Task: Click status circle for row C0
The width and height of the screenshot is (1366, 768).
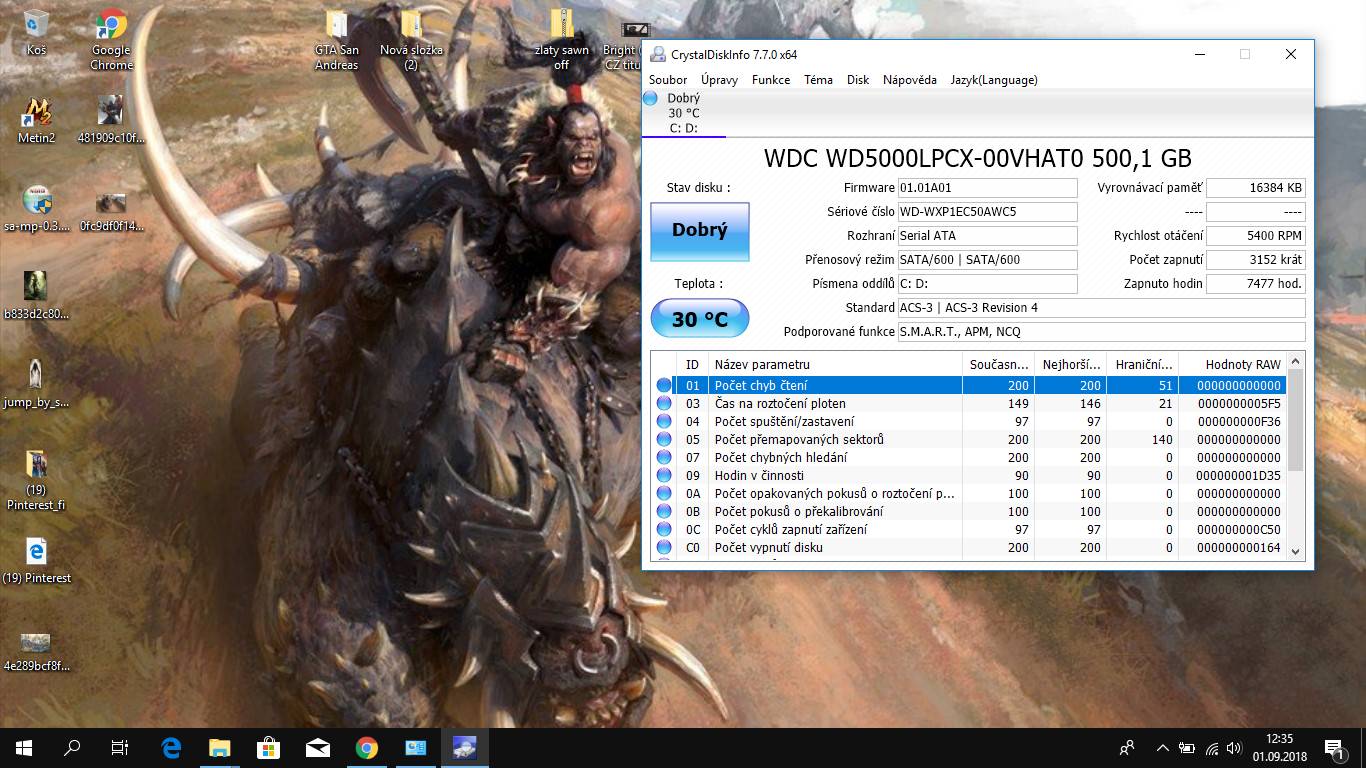Action: click(x=664, y=547)
